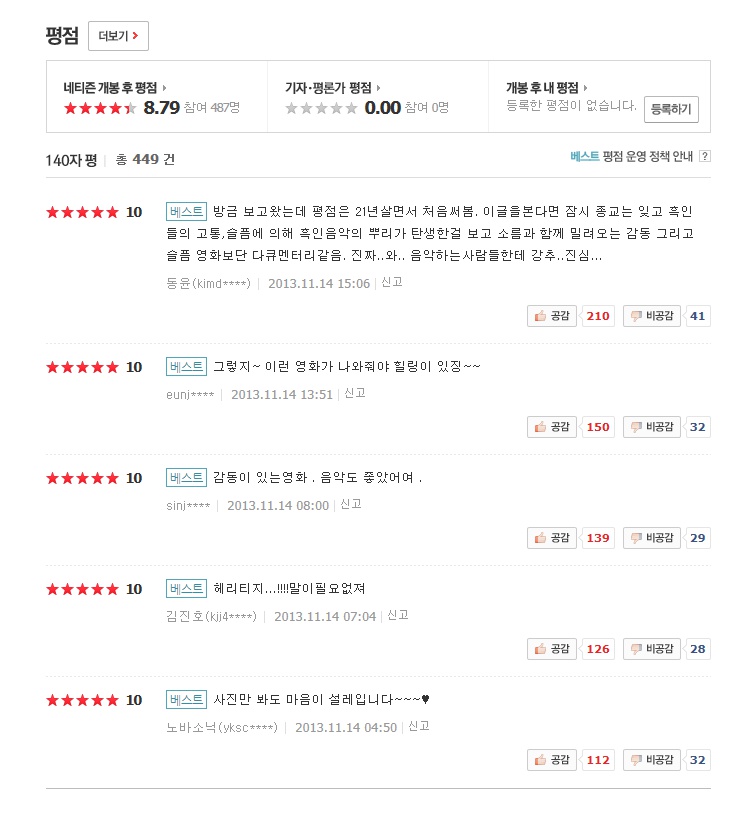Click the 등록하기 button
This screenshot has height=813, width=756.
click(670, 110)
